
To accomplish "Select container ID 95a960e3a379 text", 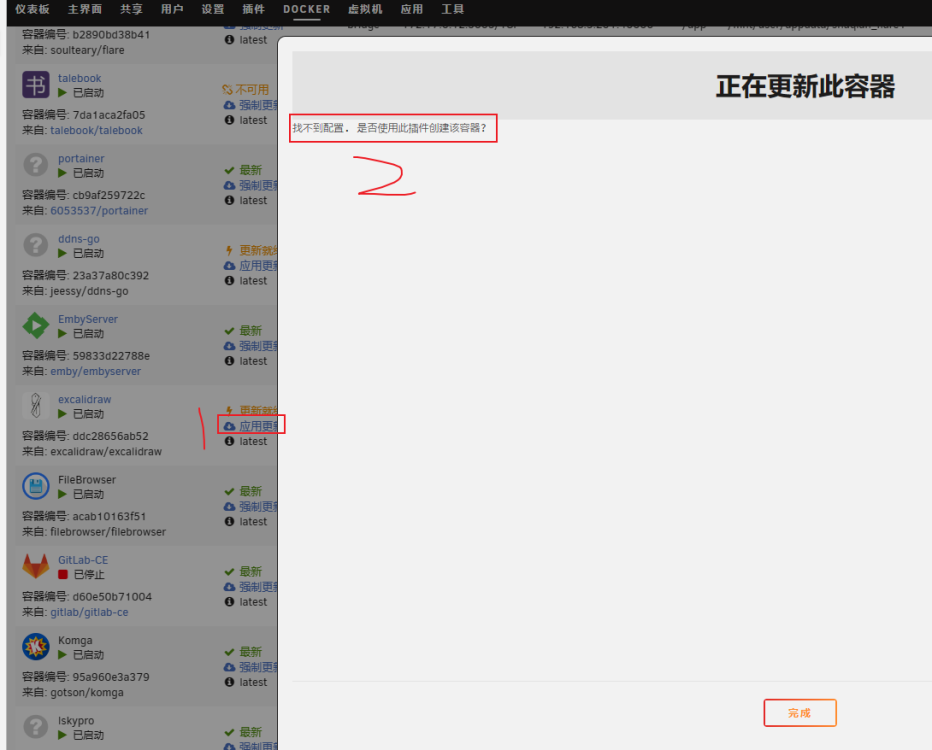I will coord(111,676).
